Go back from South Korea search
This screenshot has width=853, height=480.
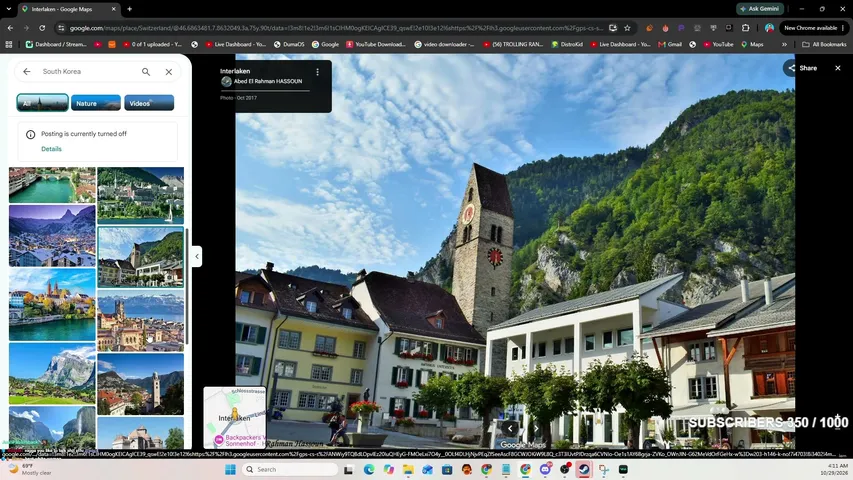(x=27, y=71)
